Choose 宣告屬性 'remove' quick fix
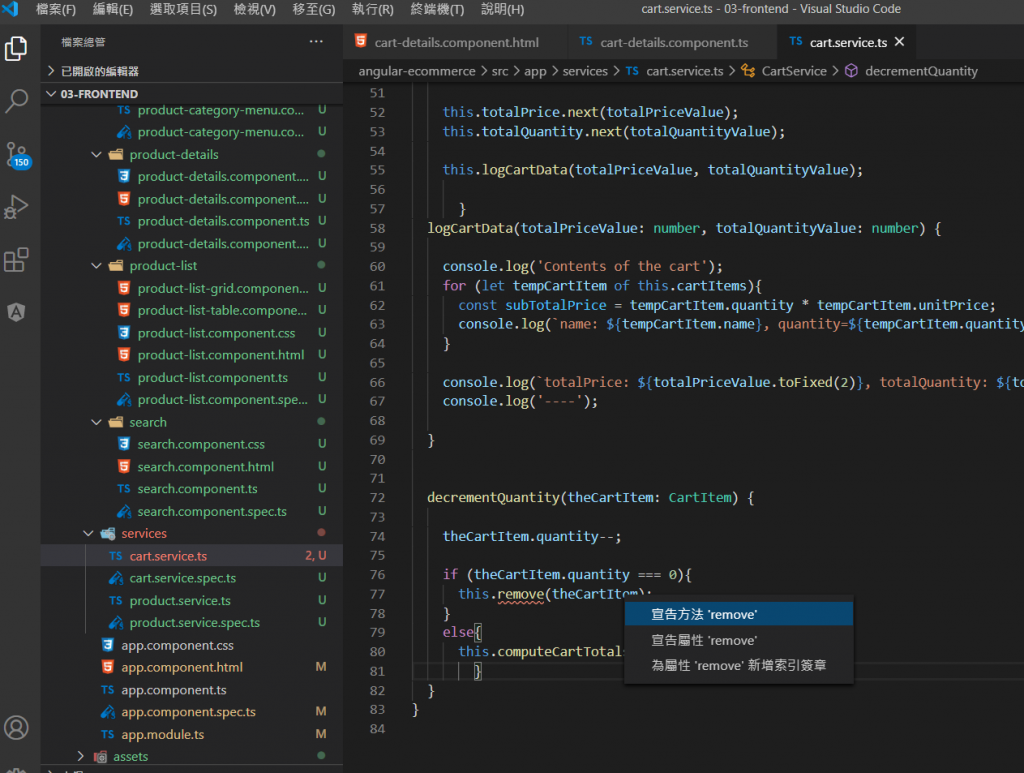Screen dimensions: 1024x773 pos(704,640)
